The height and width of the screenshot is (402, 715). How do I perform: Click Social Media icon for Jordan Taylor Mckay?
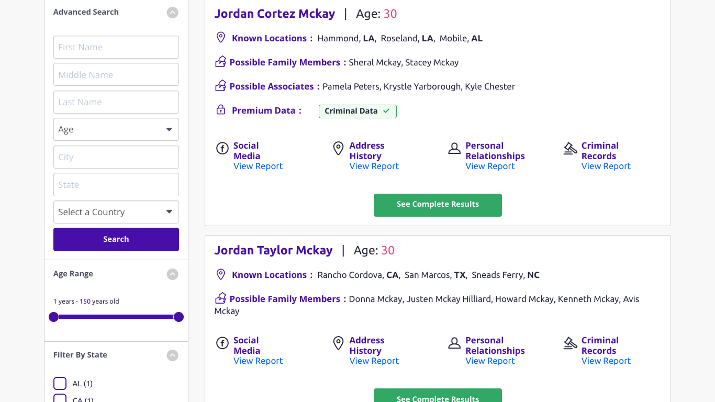tap(222, 343)
